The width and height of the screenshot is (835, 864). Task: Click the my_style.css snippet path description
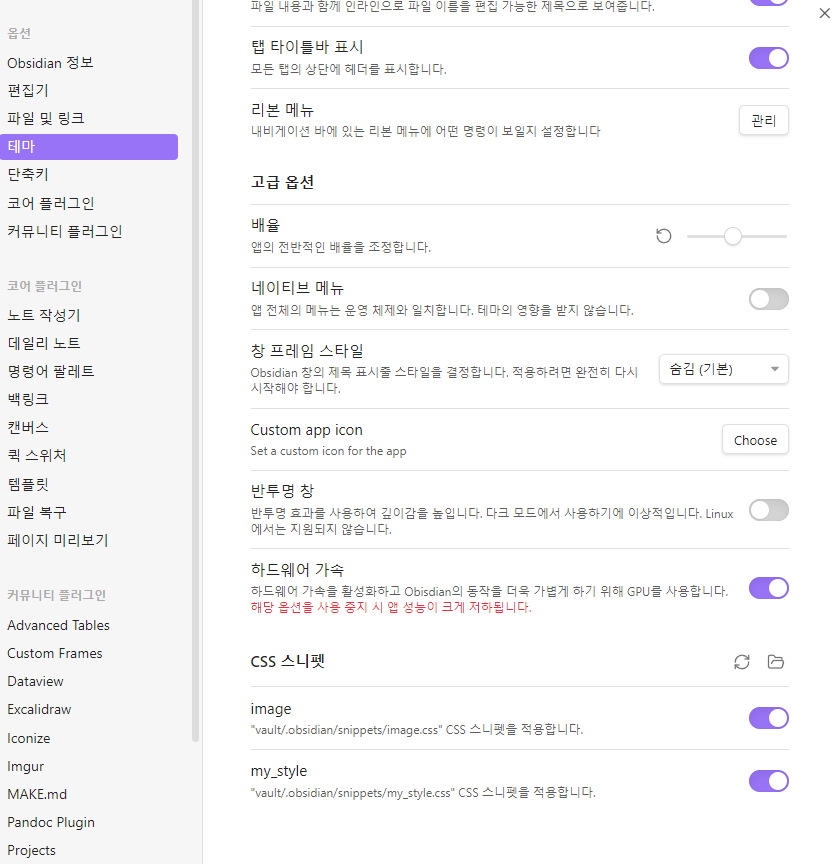(x=423, y=792)
